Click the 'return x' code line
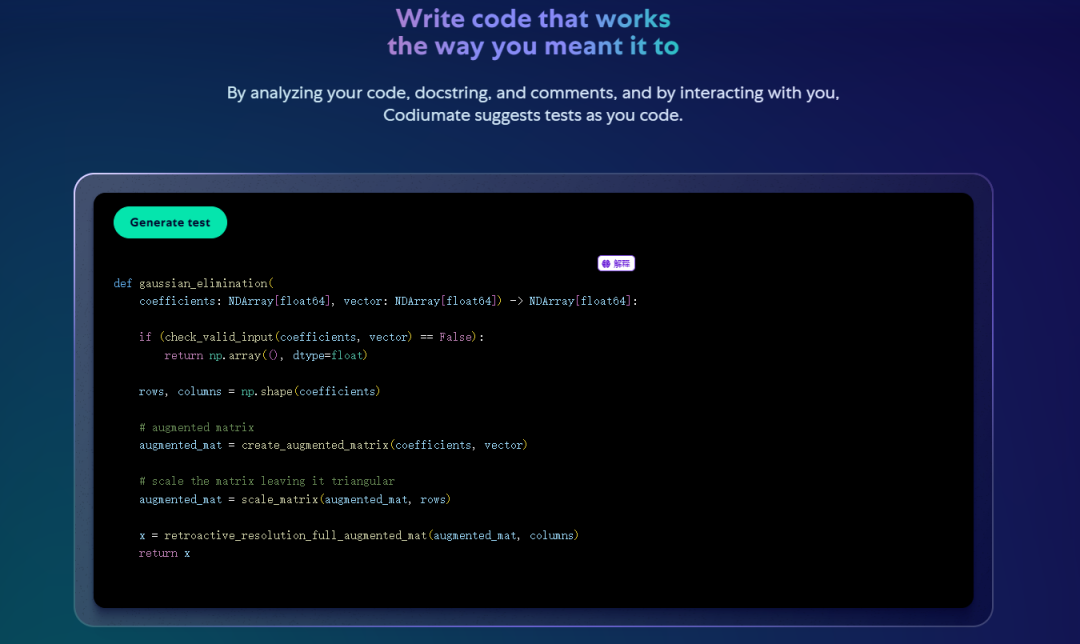 tap(164, 553)
